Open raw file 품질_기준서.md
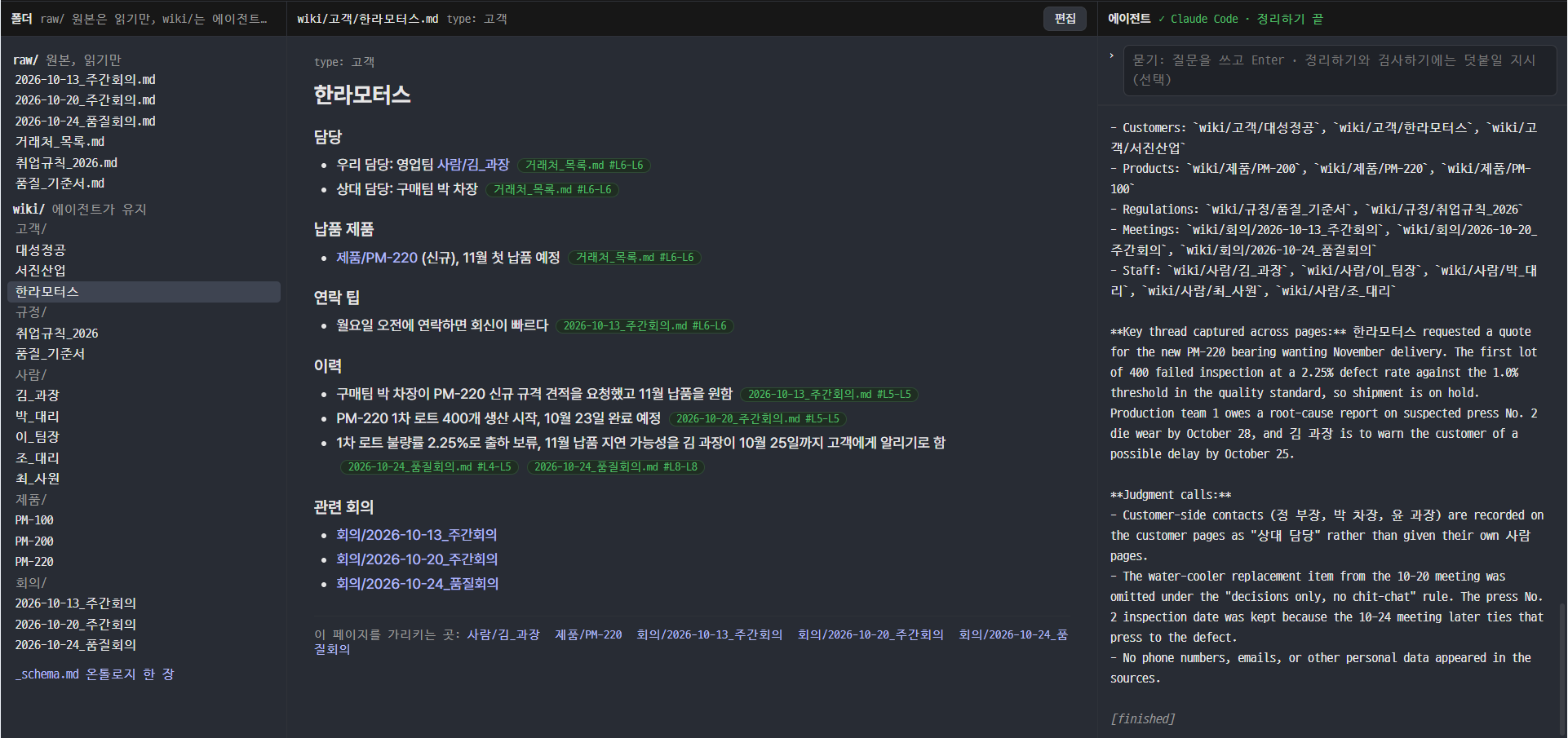 pos(60,183)
